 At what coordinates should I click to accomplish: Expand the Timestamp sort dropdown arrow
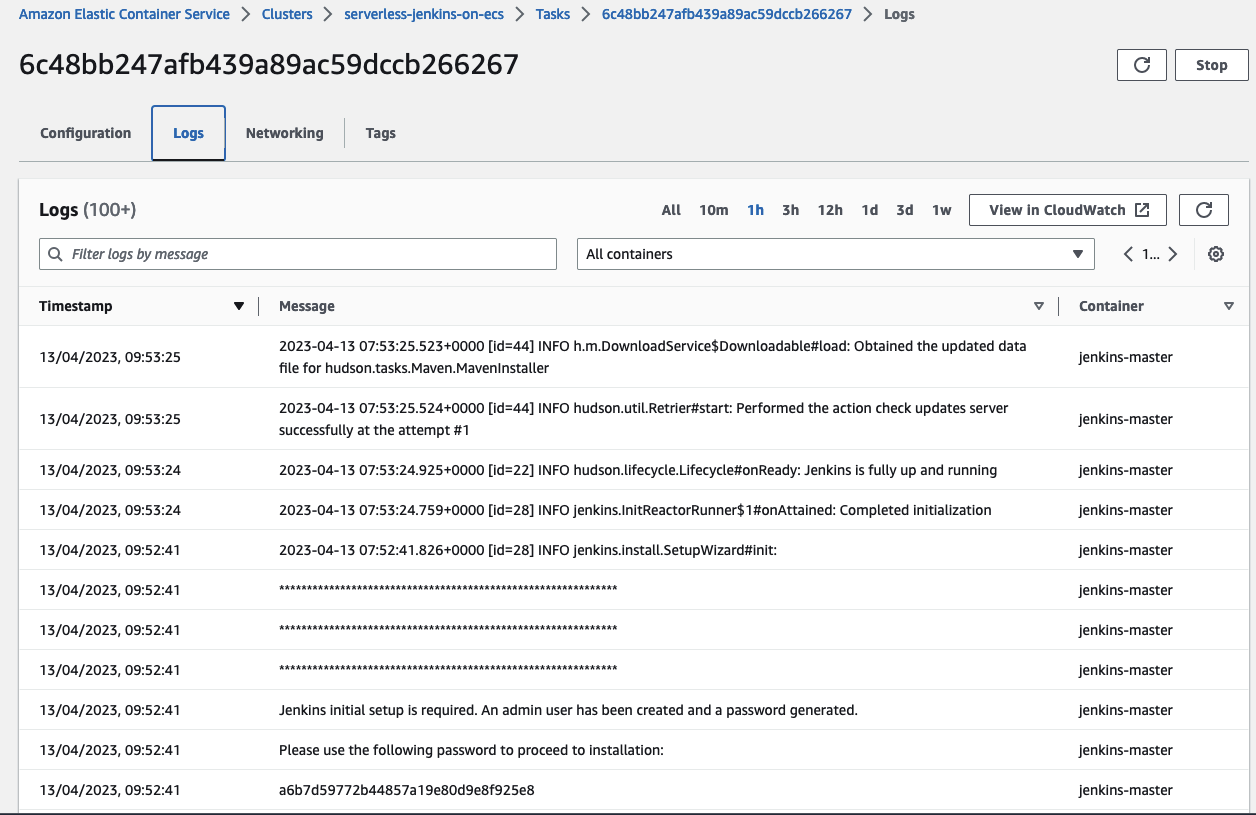(238, 306)
